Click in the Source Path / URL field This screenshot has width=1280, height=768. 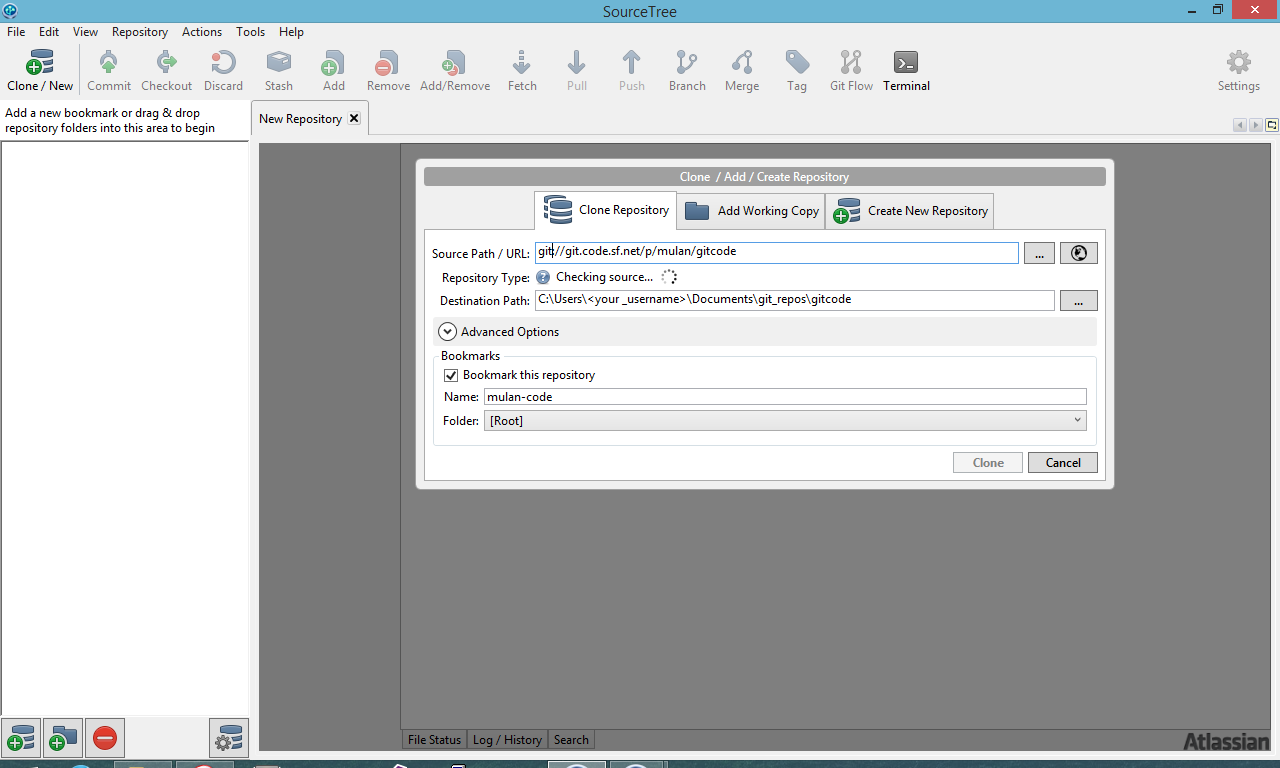tap(777, 252)
